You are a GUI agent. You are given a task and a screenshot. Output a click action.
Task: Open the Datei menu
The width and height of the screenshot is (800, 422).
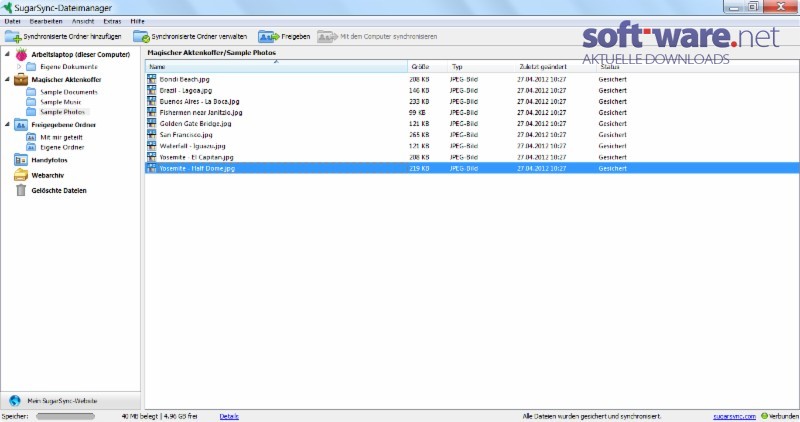click(x=13, y=21)
